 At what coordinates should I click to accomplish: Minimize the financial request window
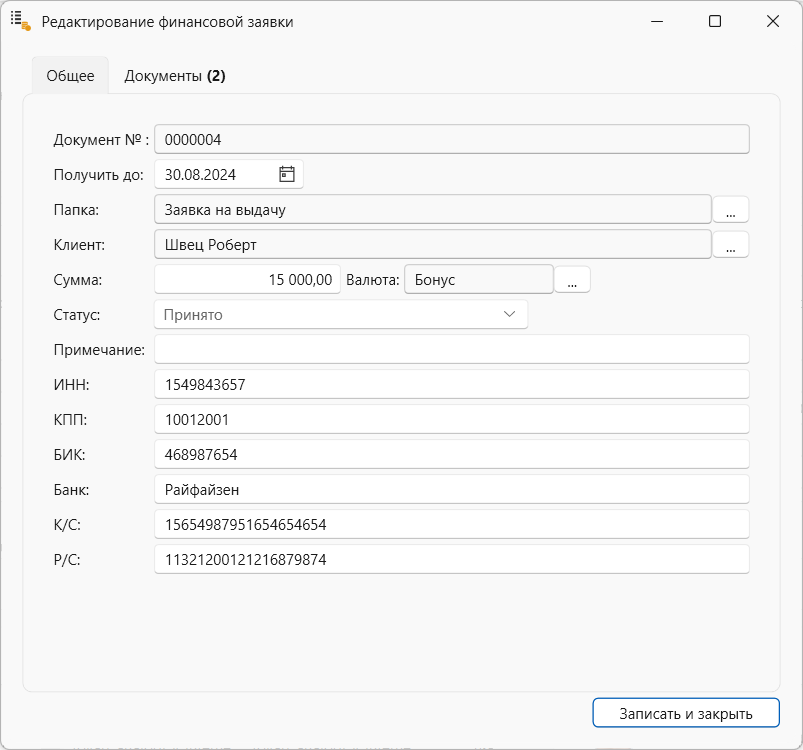657,21
